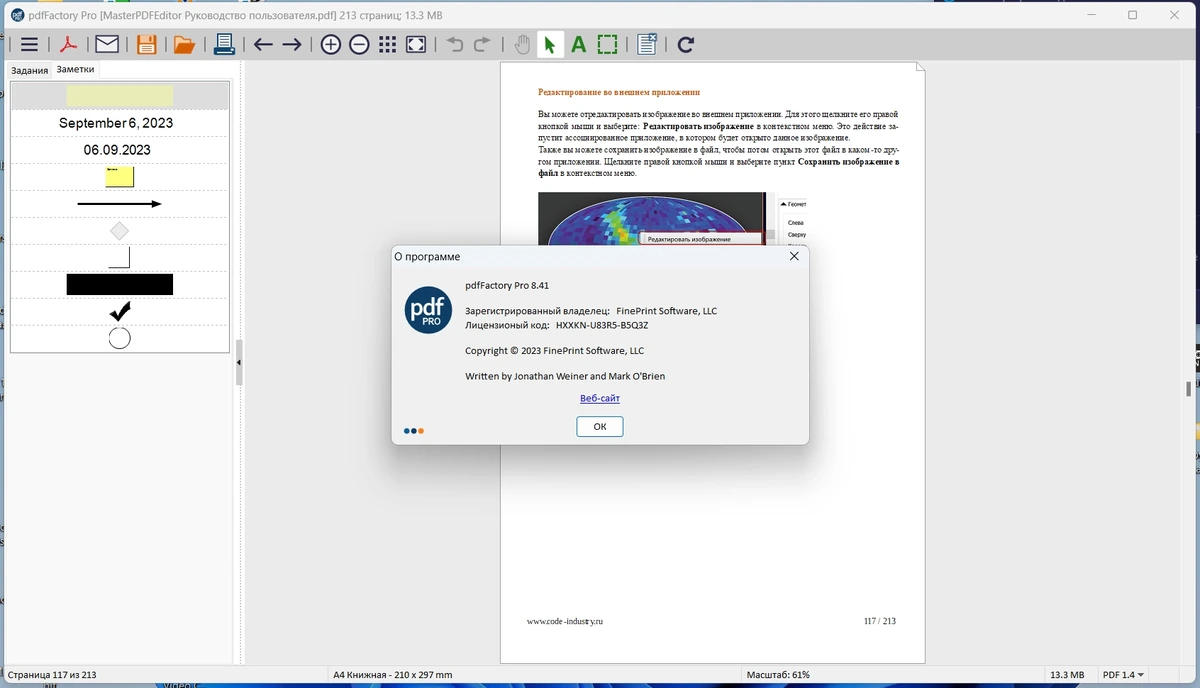Click the www.code-industry.ru footer text
The height and width of the screenshot is (688, 1200).
pos(565,621)
